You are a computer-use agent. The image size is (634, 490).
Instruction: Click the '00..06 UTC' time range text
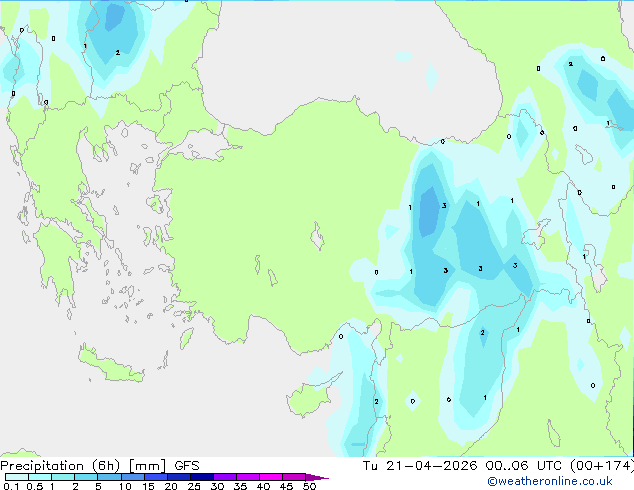(523, 466)
